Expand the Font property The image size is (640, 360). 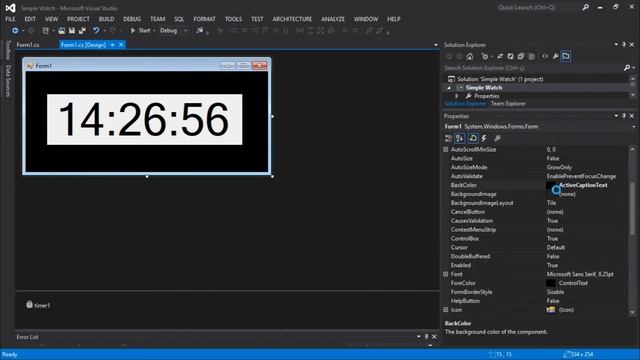point(446,274)
